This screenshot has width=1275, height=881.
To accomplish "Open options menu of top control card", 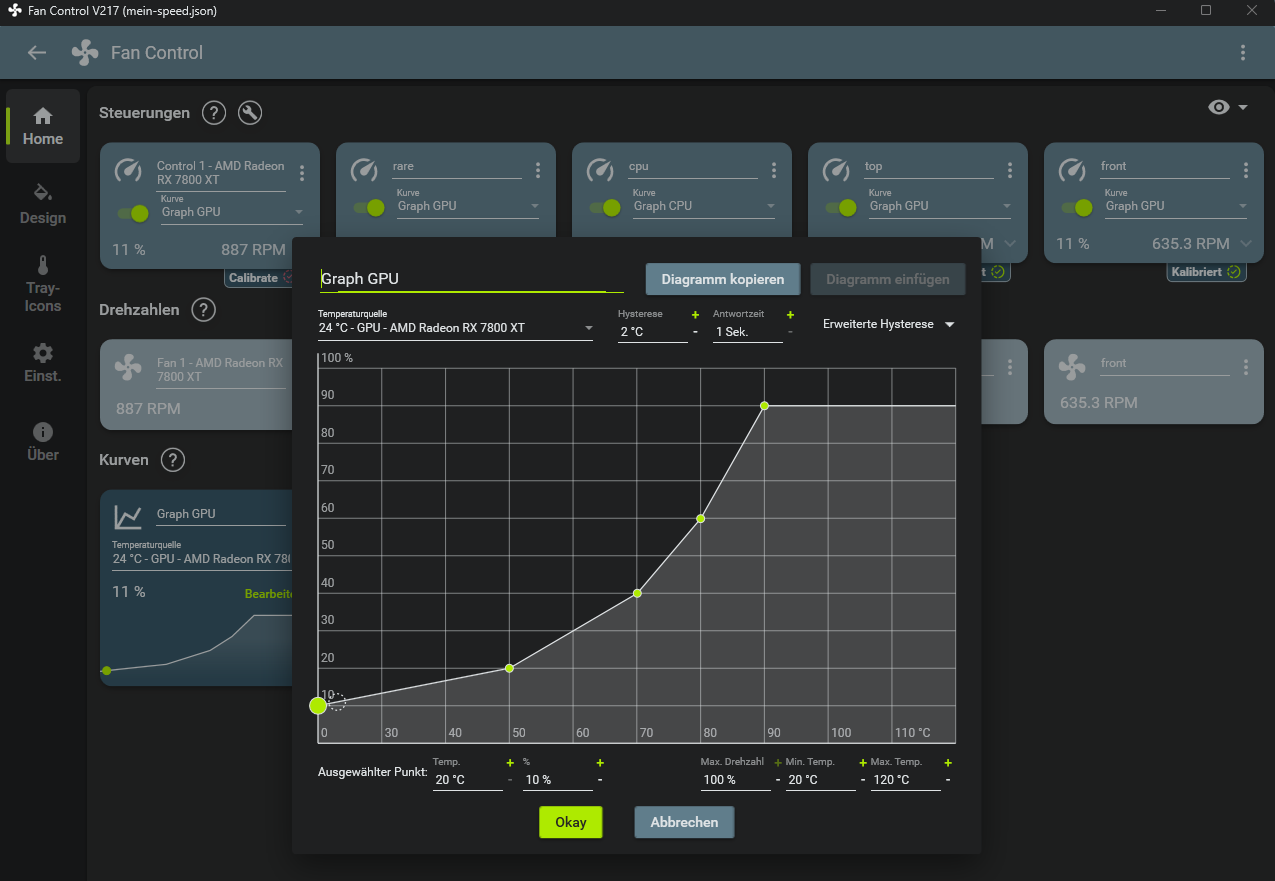I will [1010, 170].
